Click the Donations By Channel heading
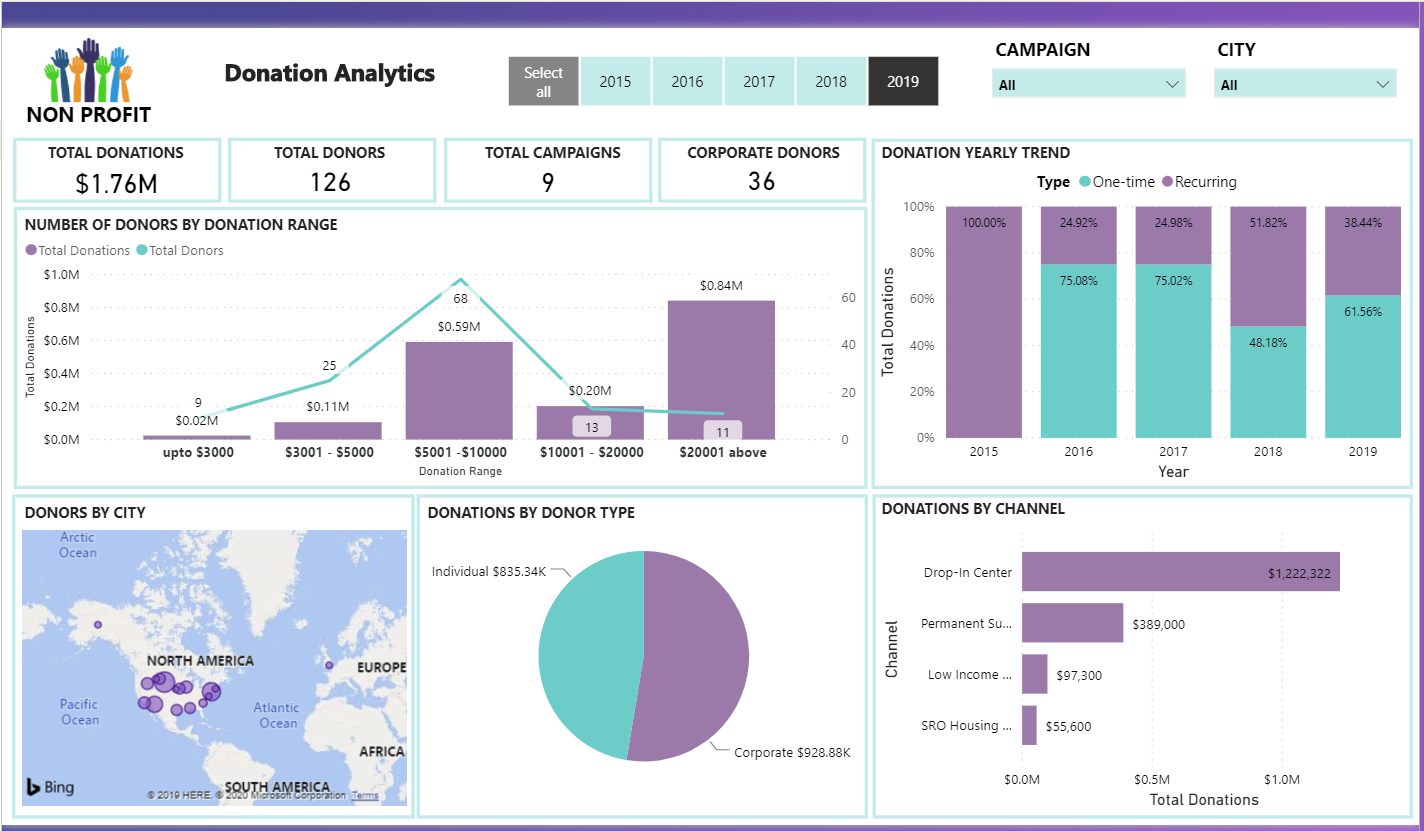This screenshot has width=1424, height=831. 973,509
